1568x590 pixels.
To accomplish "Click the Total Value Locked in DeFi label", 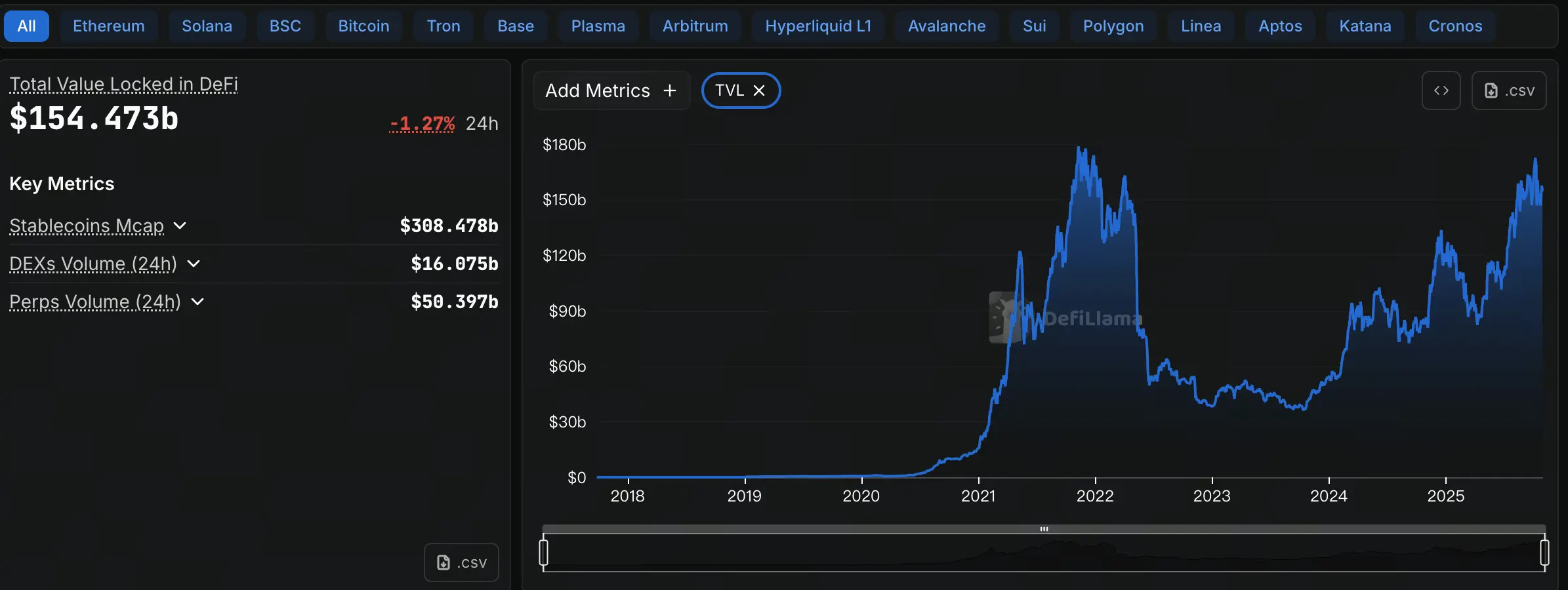I will [124, 84].
